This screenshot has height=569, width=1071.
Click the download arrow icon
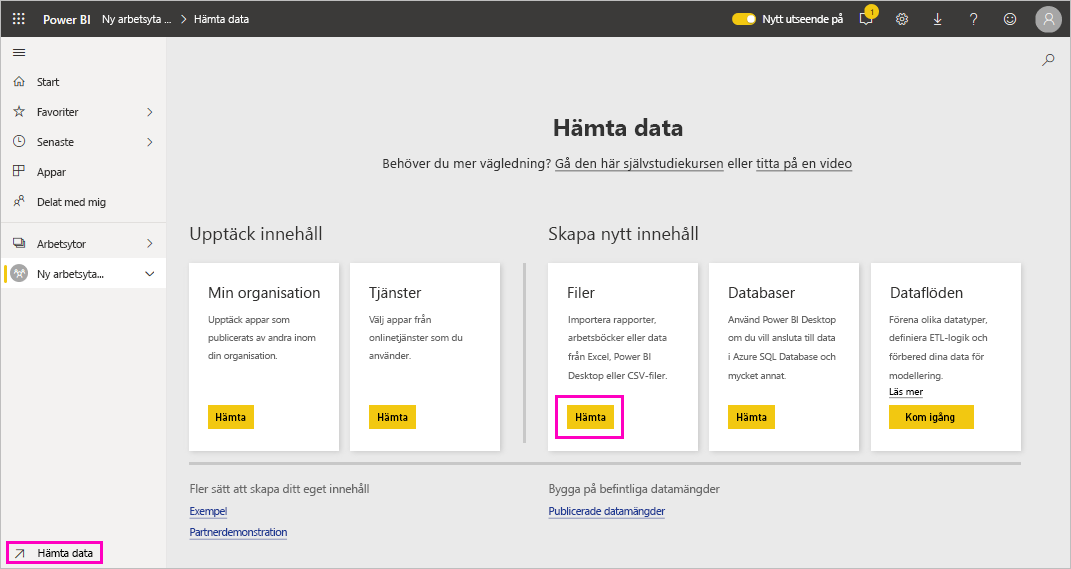[937, 19]
